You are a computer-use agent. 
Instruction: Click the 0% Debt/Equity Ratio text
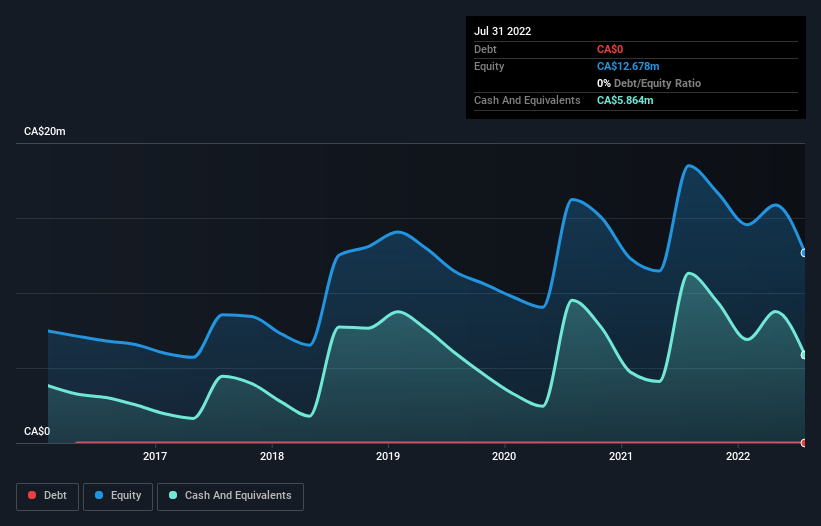tap(649, 83)
